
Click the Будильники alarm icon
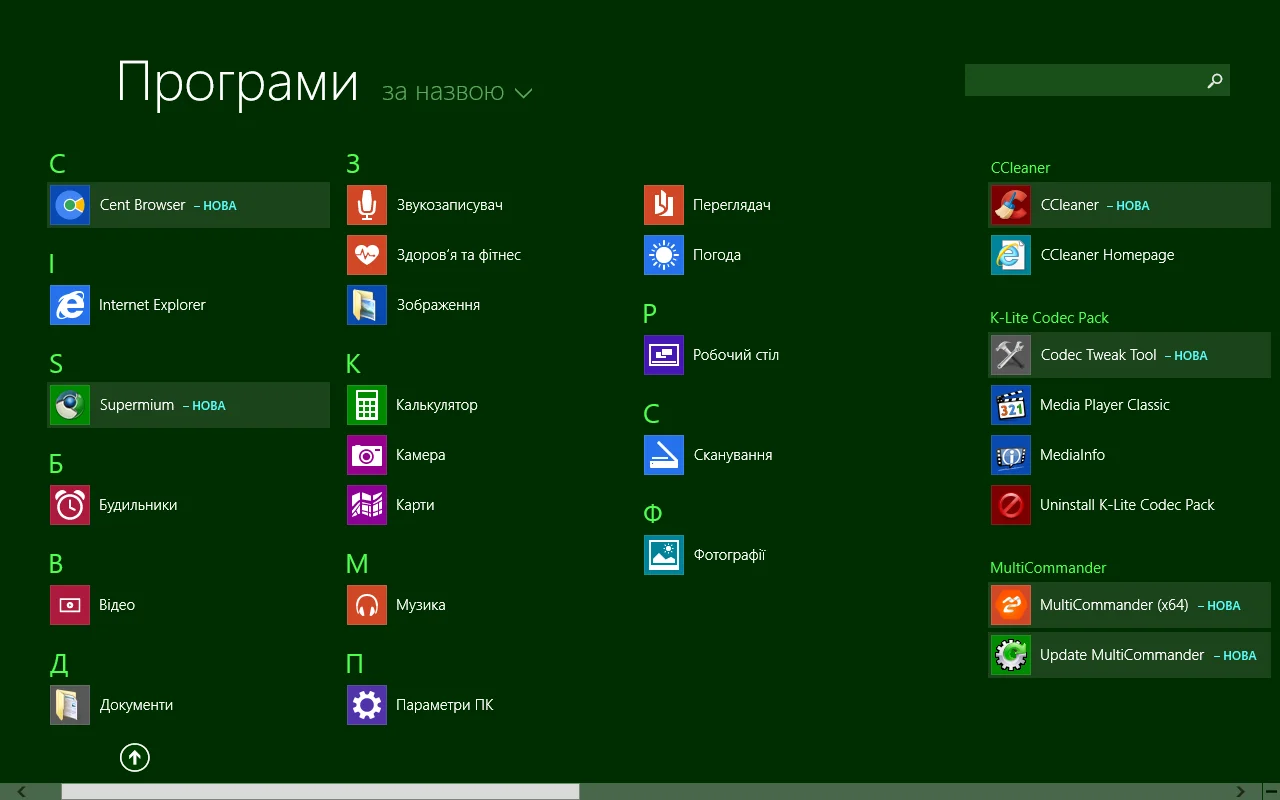[x=70, y=505]
